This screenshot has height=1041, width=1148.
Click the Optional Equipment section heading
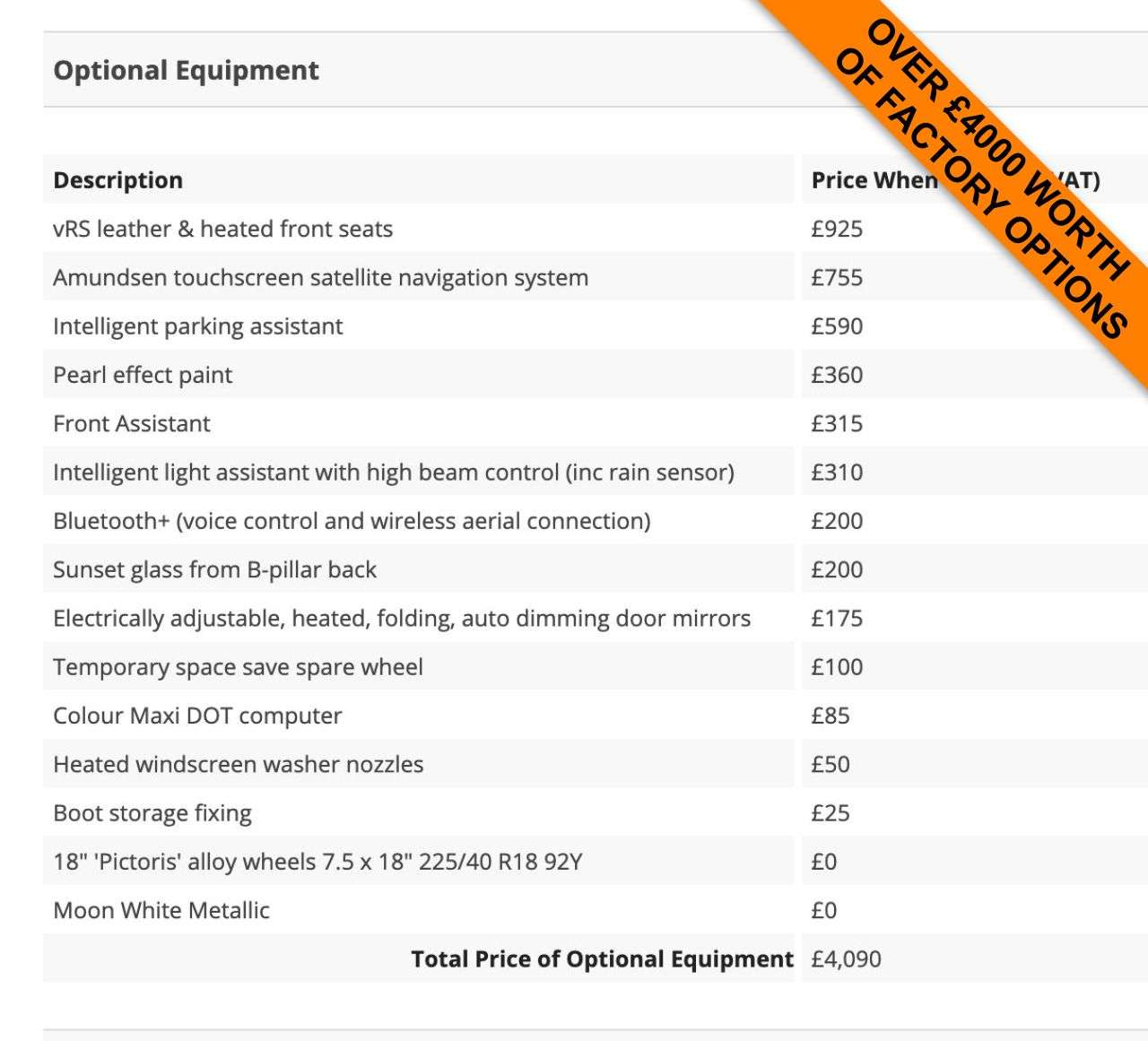click(x=186, y=71)
